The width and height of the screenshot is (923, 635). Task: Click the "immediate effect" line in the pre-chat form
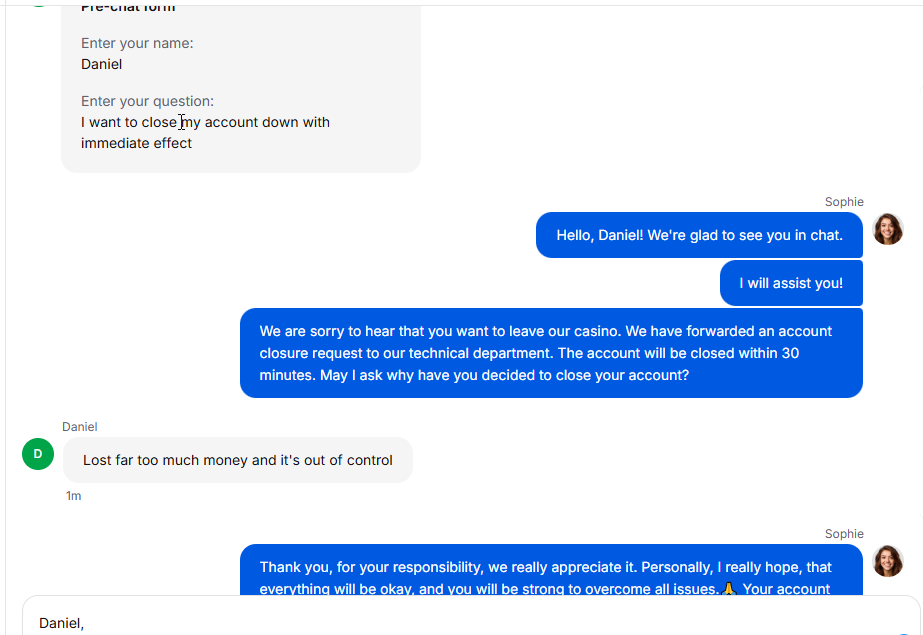(137, 143)
